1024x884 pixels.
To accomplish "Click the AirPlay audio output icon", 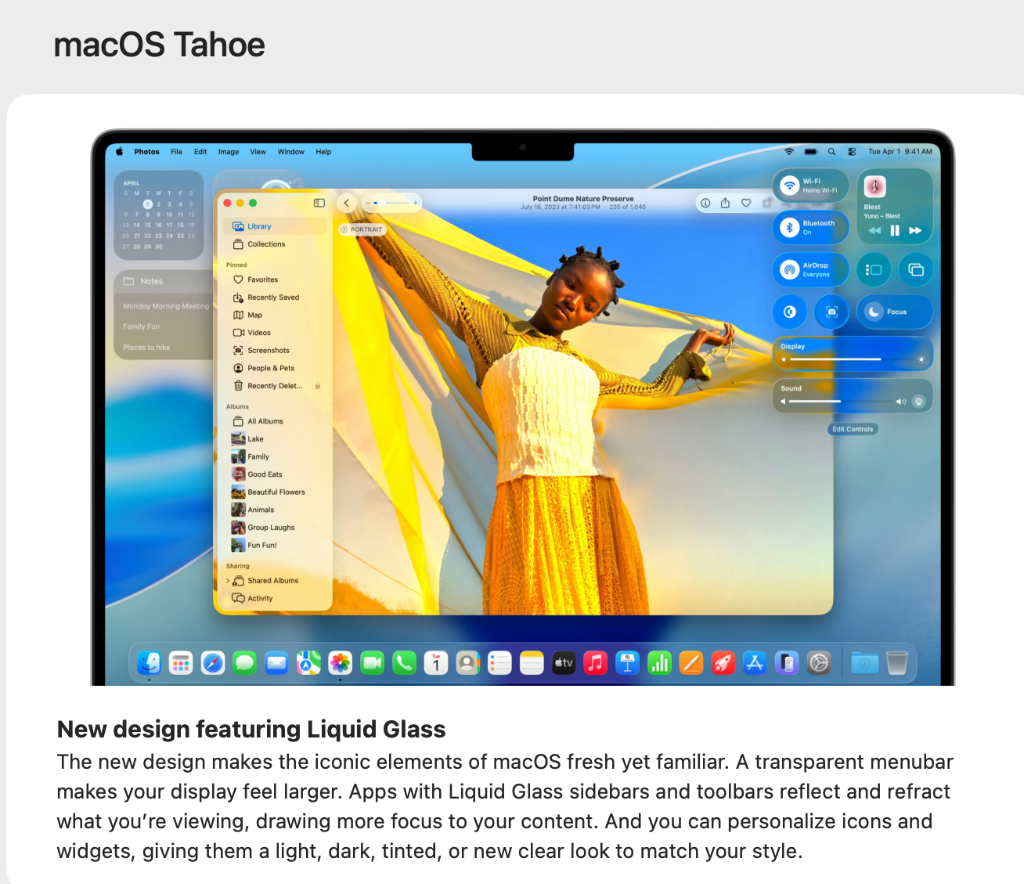I will tap(918, 402).
